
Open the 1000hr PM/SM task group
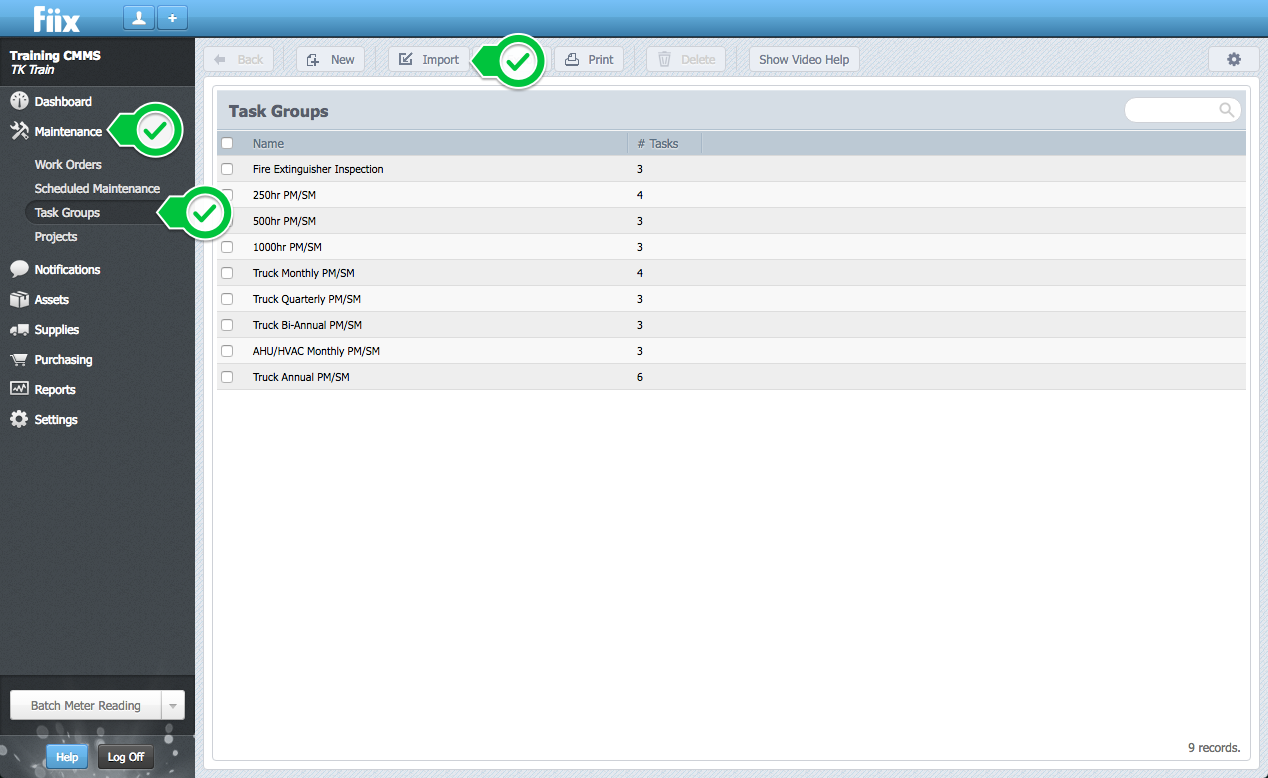[x=287, y=247]
